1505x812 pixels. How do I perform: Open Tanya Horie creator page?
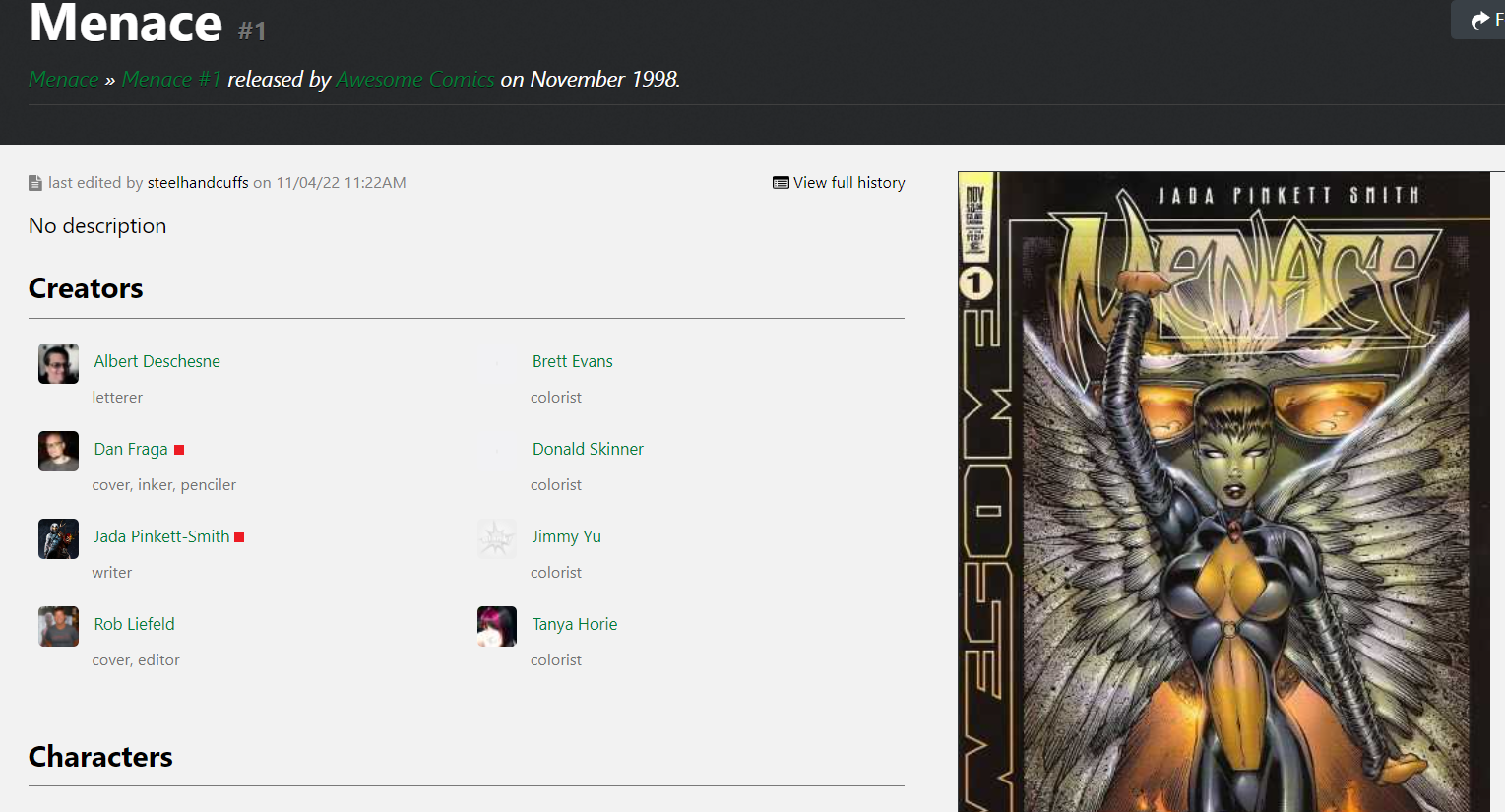[x=575, y=624]
